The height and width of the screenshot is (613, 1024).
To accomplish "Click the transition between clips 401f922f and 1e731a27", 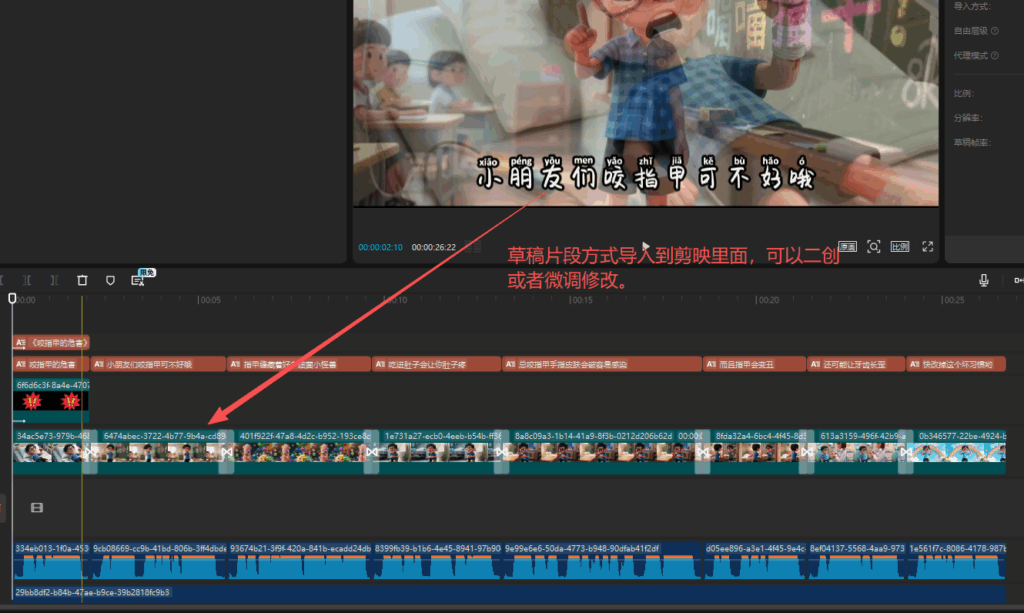I will (372, 454).
